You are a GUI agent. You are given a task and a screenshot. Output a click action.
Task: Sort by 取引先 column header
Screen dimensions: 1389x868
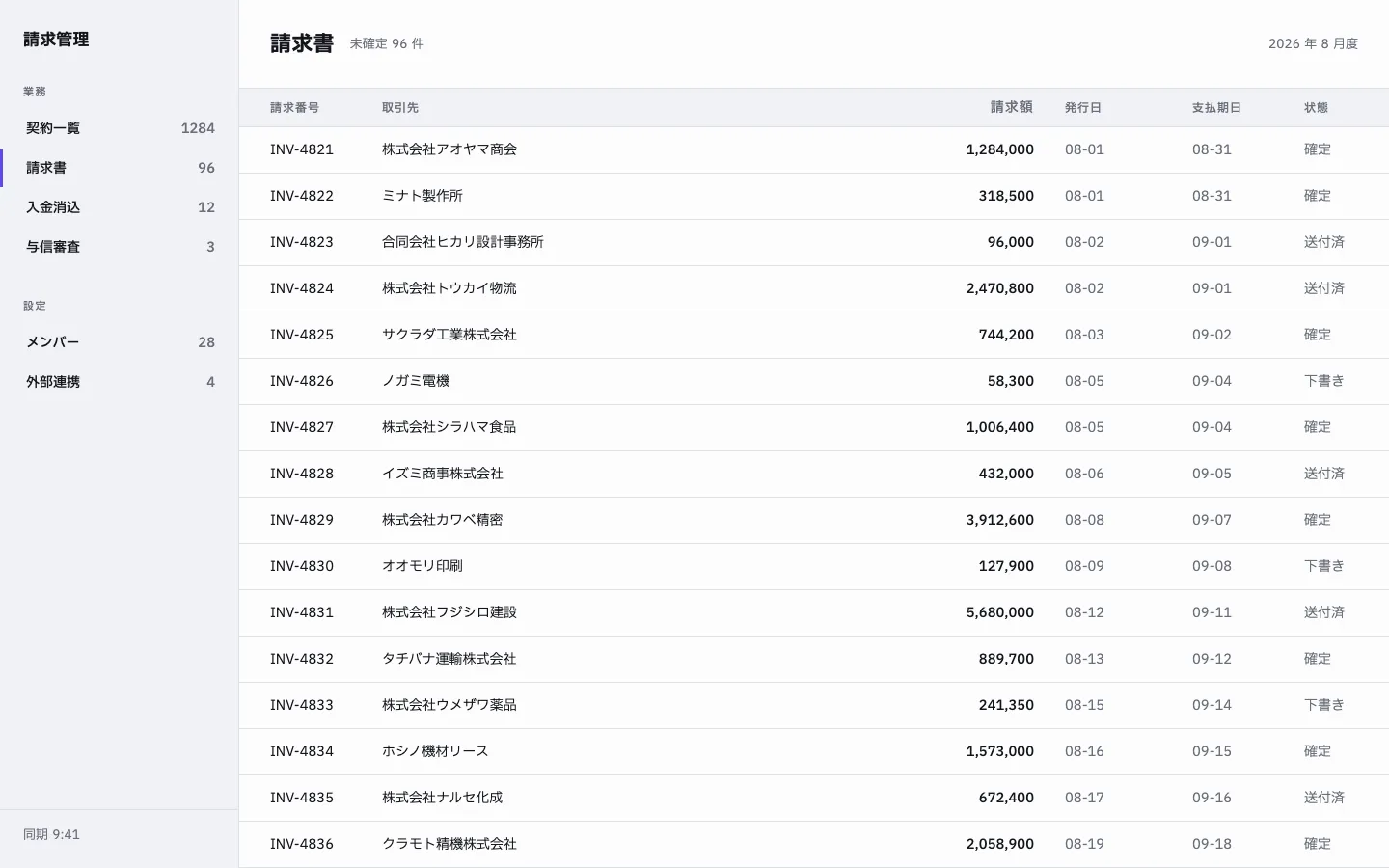point(400,108)
